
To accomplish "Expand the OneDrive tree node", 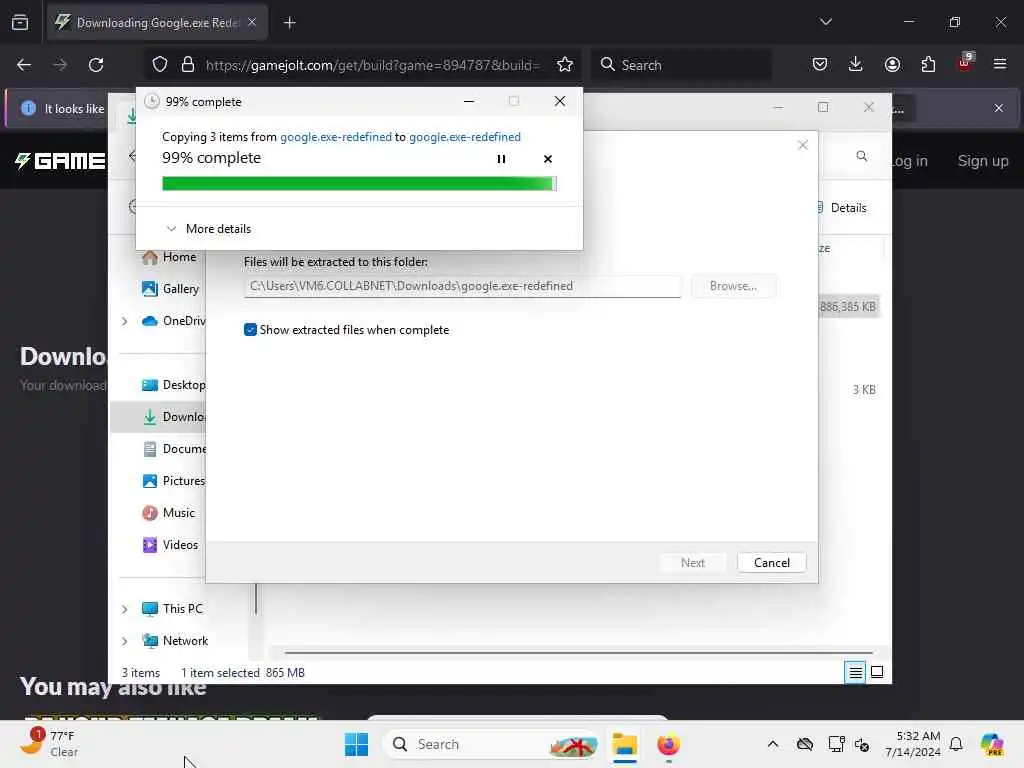I will [x=124, y=321].
